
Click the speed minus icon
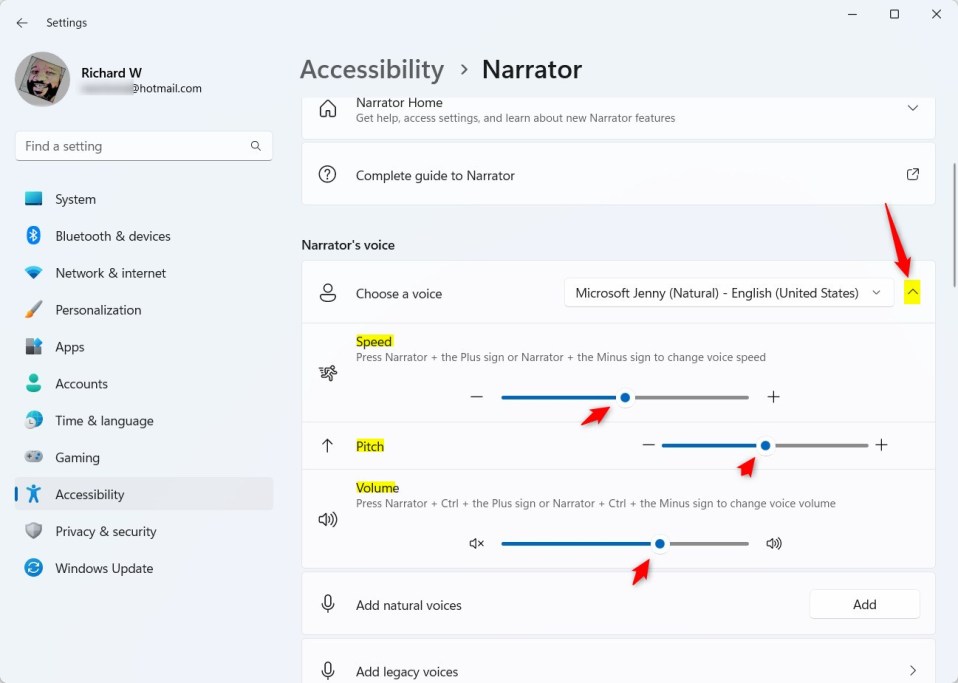pyautogui.click(x=477, y=397)
